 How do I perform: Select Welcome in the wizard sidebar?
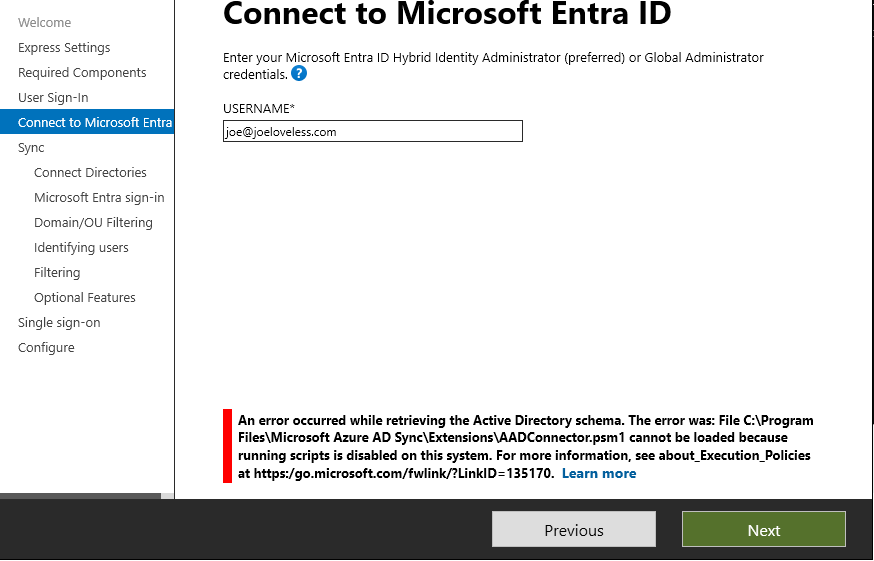pyautogui.click(x=44, y=22)
